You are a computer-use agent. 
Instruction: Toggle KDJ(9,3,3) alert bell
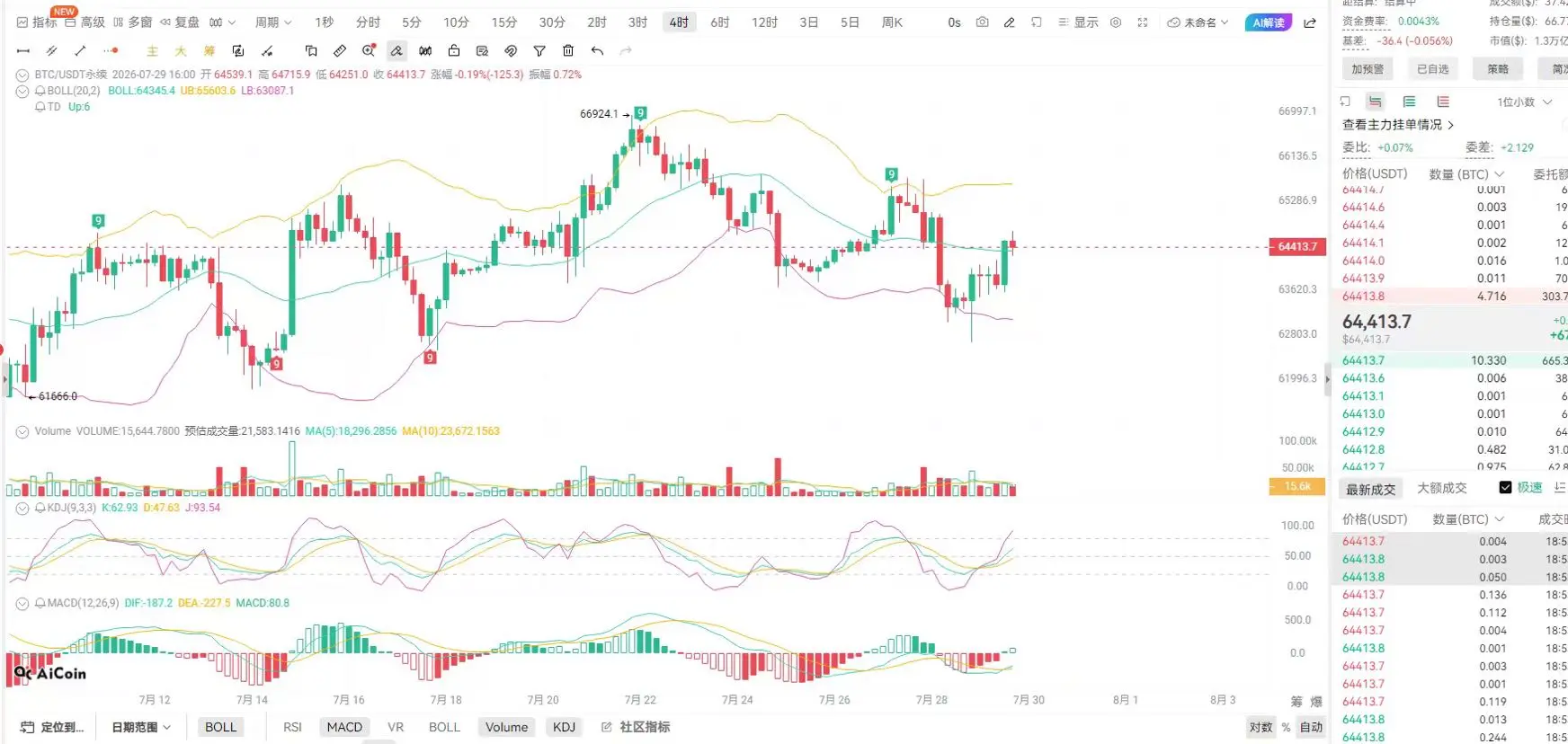pos(40,508)
